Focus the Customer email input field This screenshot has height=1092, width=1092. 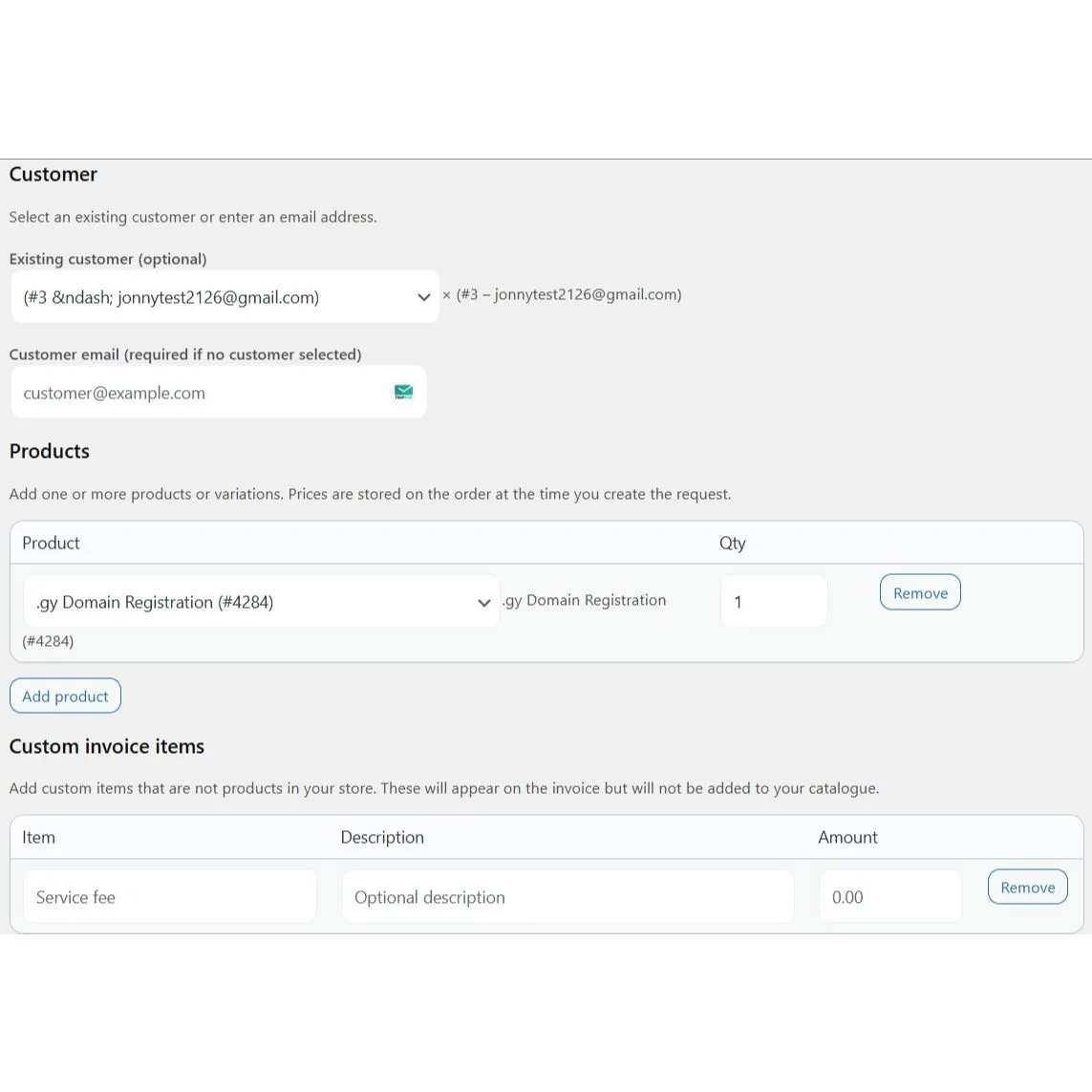pyautogui.click(x=201, y=393)
